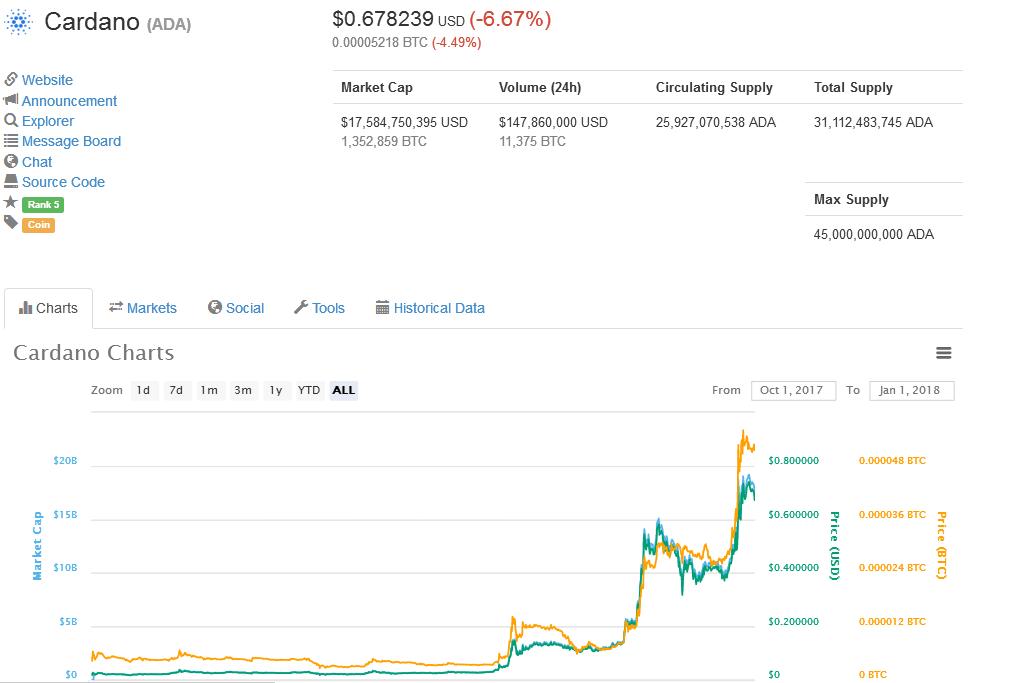
Task: Click the 11,375 BTC volume value
Action: pyautogui.click(x=532, y=141)
